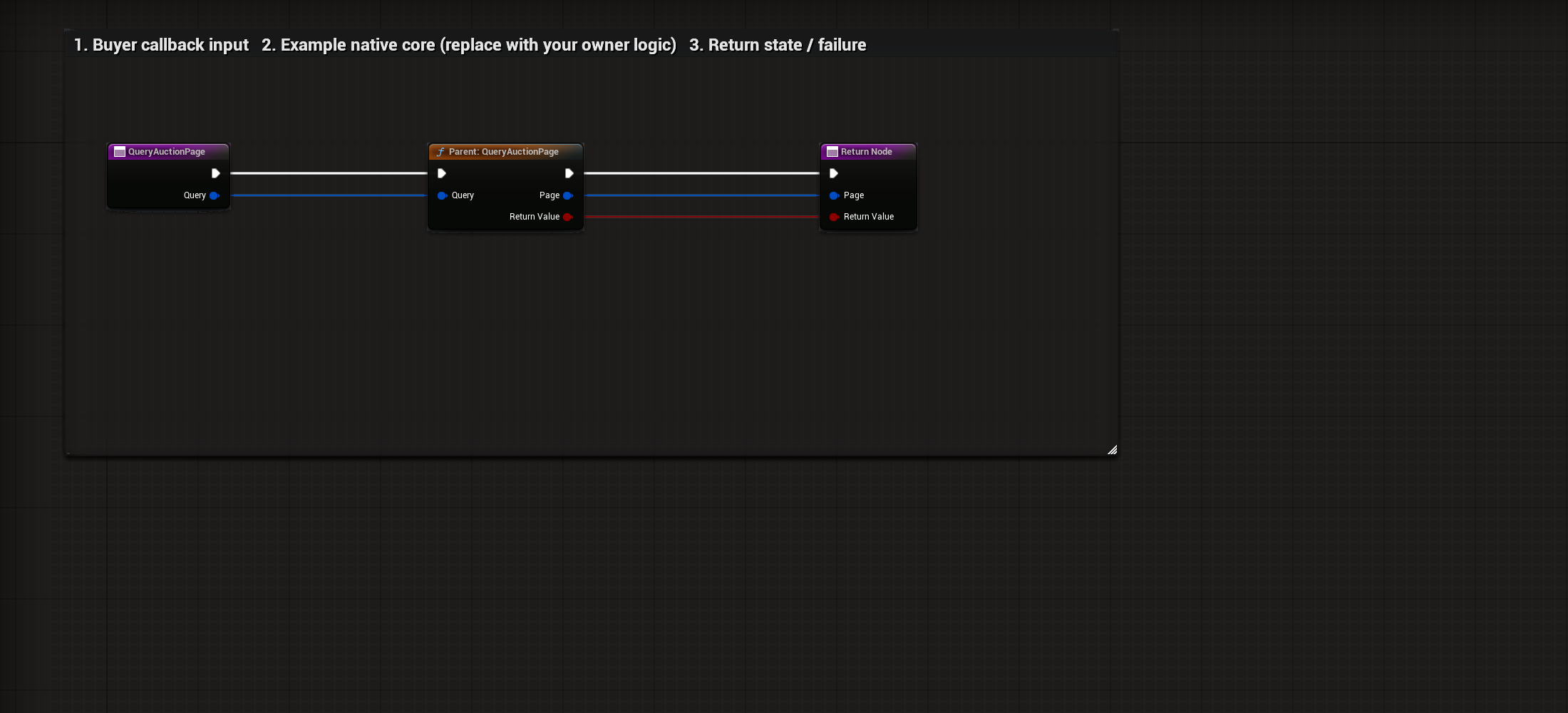Click the Return Value output pin on Parent node
The height and width of the screenshot is (713, 1568).
568,217
